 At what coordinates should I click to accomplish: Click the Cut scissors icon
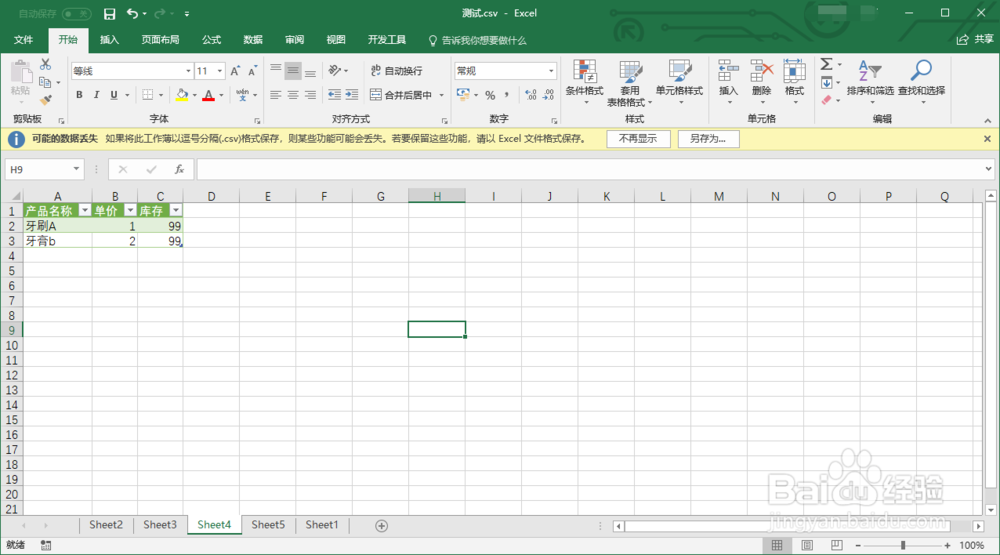tap(45, 64)
